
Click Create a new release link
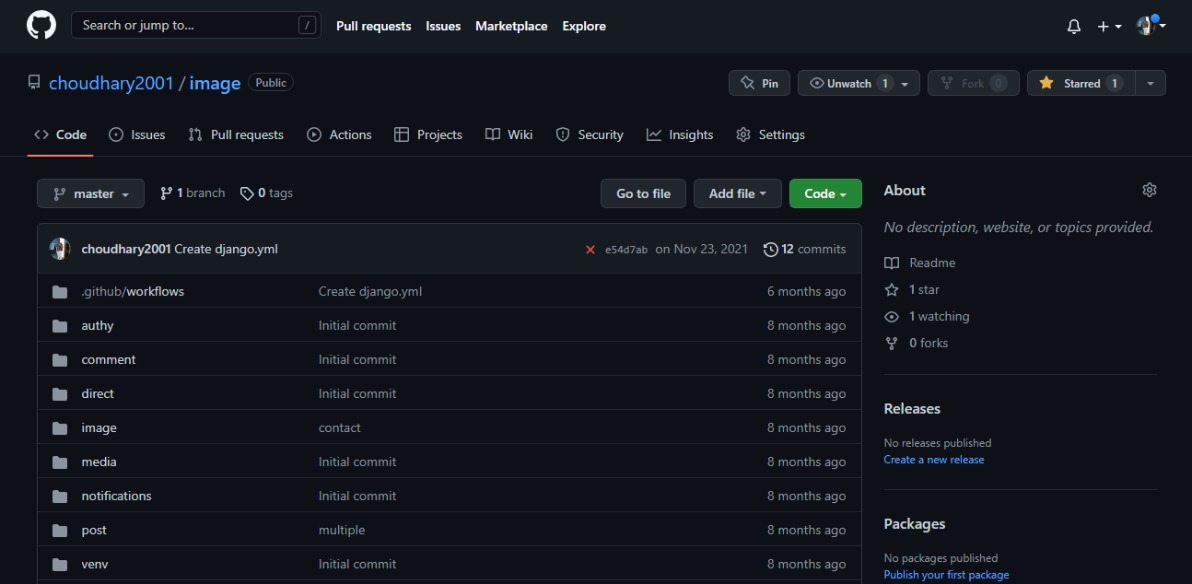[x=934, y=459]
